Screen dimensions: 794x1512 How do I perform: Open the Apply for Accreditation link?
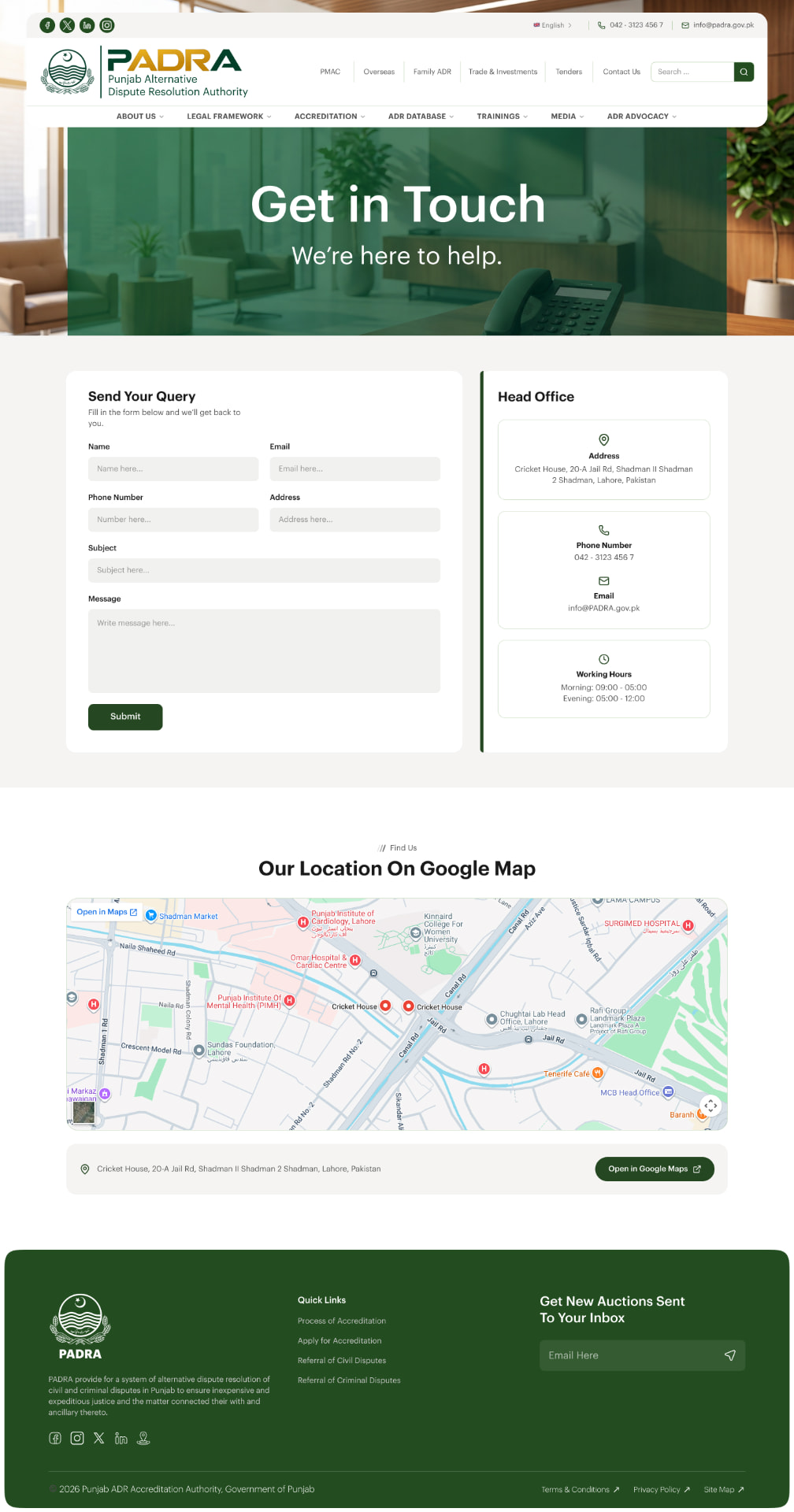(x=339, y=1341)
